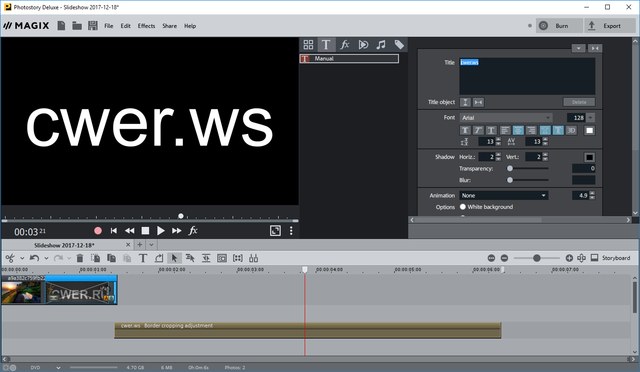
Task: Open the preview monitor three-dot menu
Action: 291,231
